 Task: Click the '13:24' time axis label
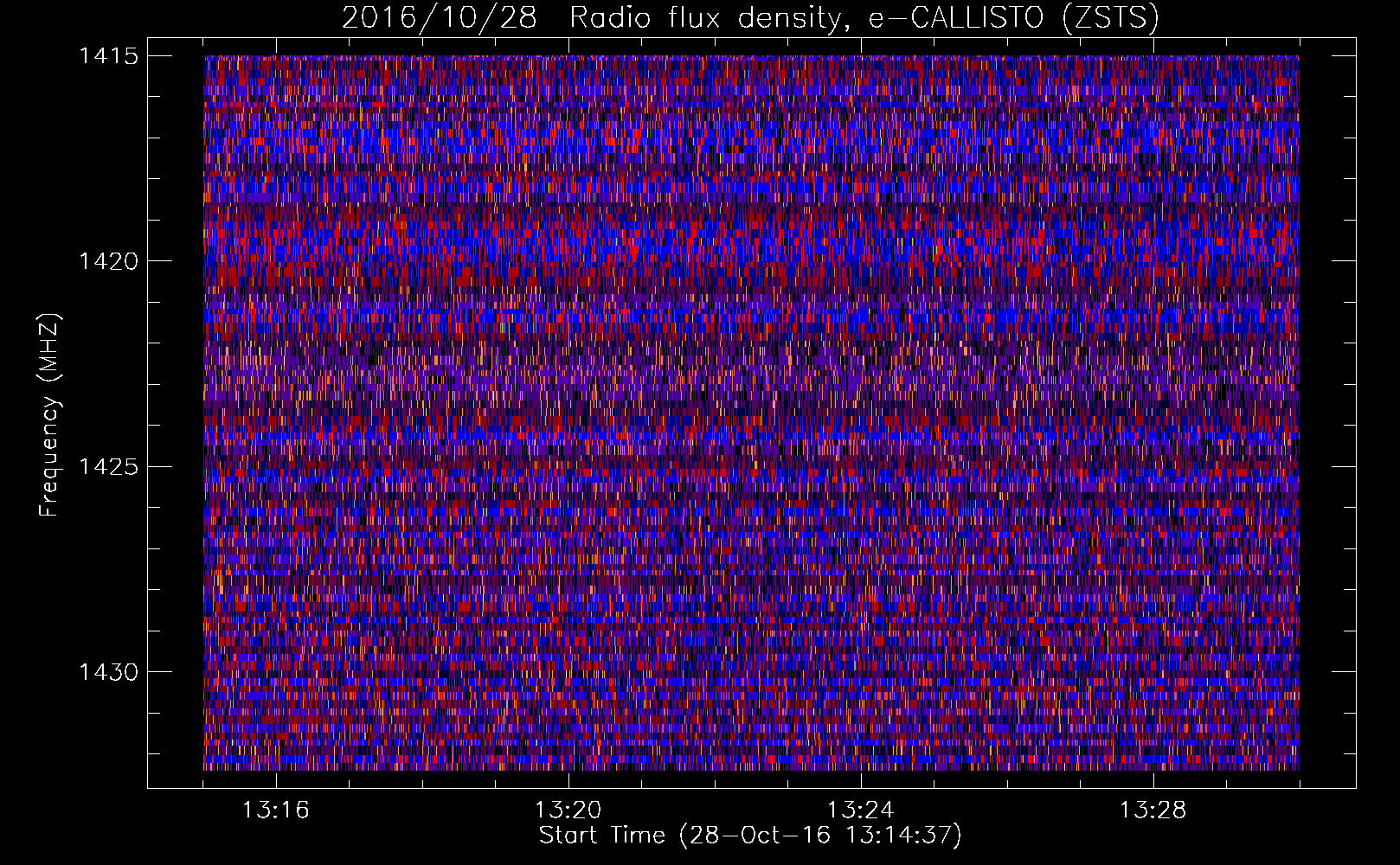(860, 811)
